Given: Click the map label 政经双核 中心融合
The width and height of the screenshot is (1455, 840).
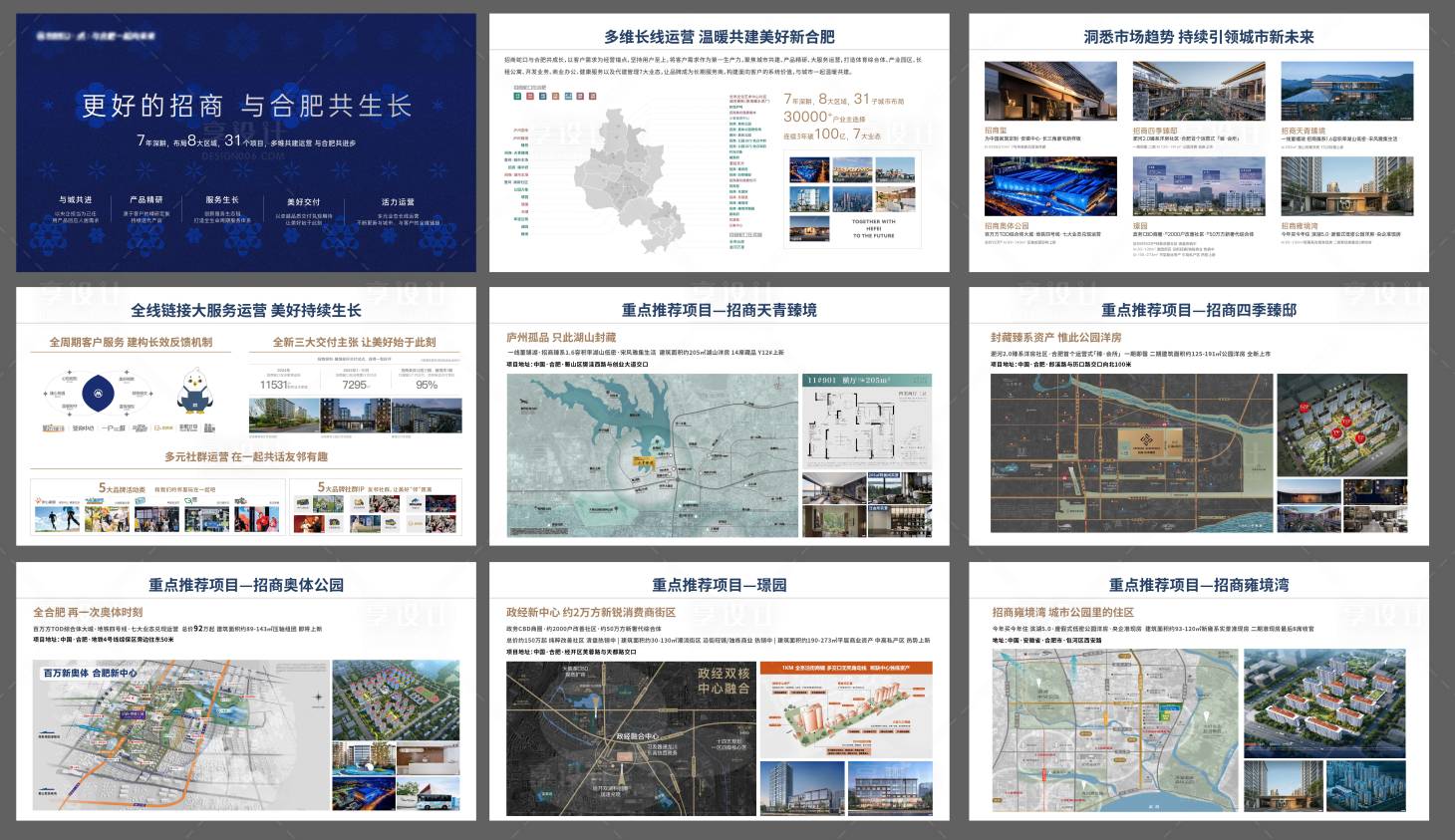Looking at the screenshot, I should tap(724, 681).
